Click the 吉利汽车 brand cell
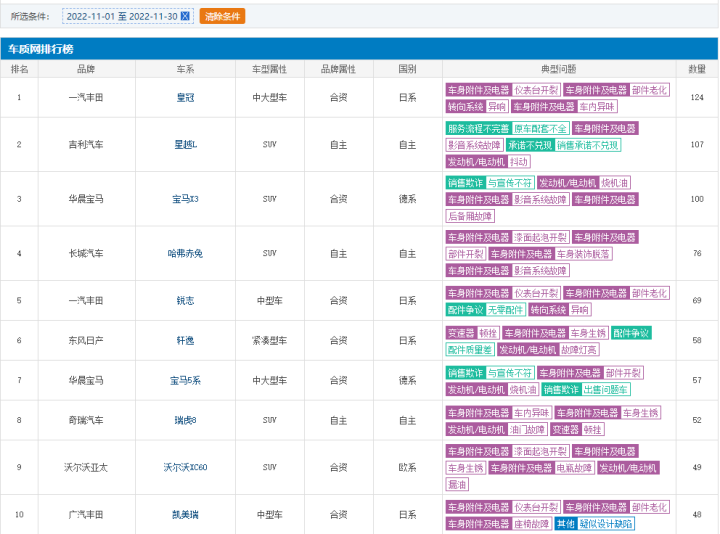 (x=86, y=145)
